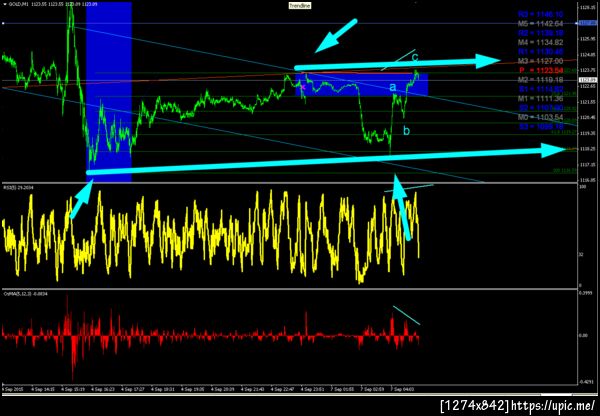This screenshot has width=600, height=416.
Task: Click the 7 Sep 01:55 time axis label
Action: pyautogui.click(x=341, y=389)
